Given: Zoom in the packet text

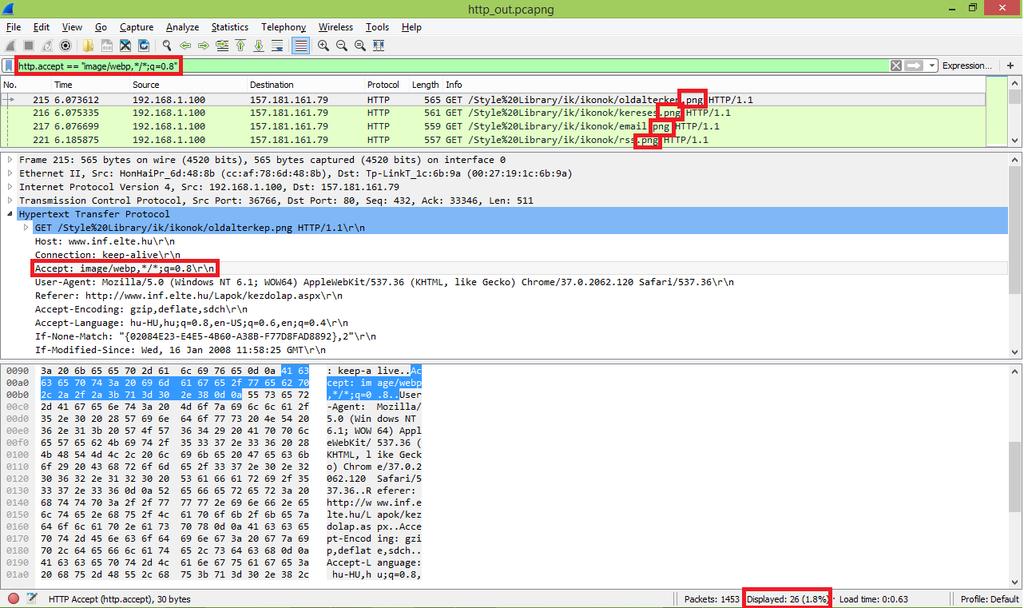Looking at the screenshot, I should [323, 46].
